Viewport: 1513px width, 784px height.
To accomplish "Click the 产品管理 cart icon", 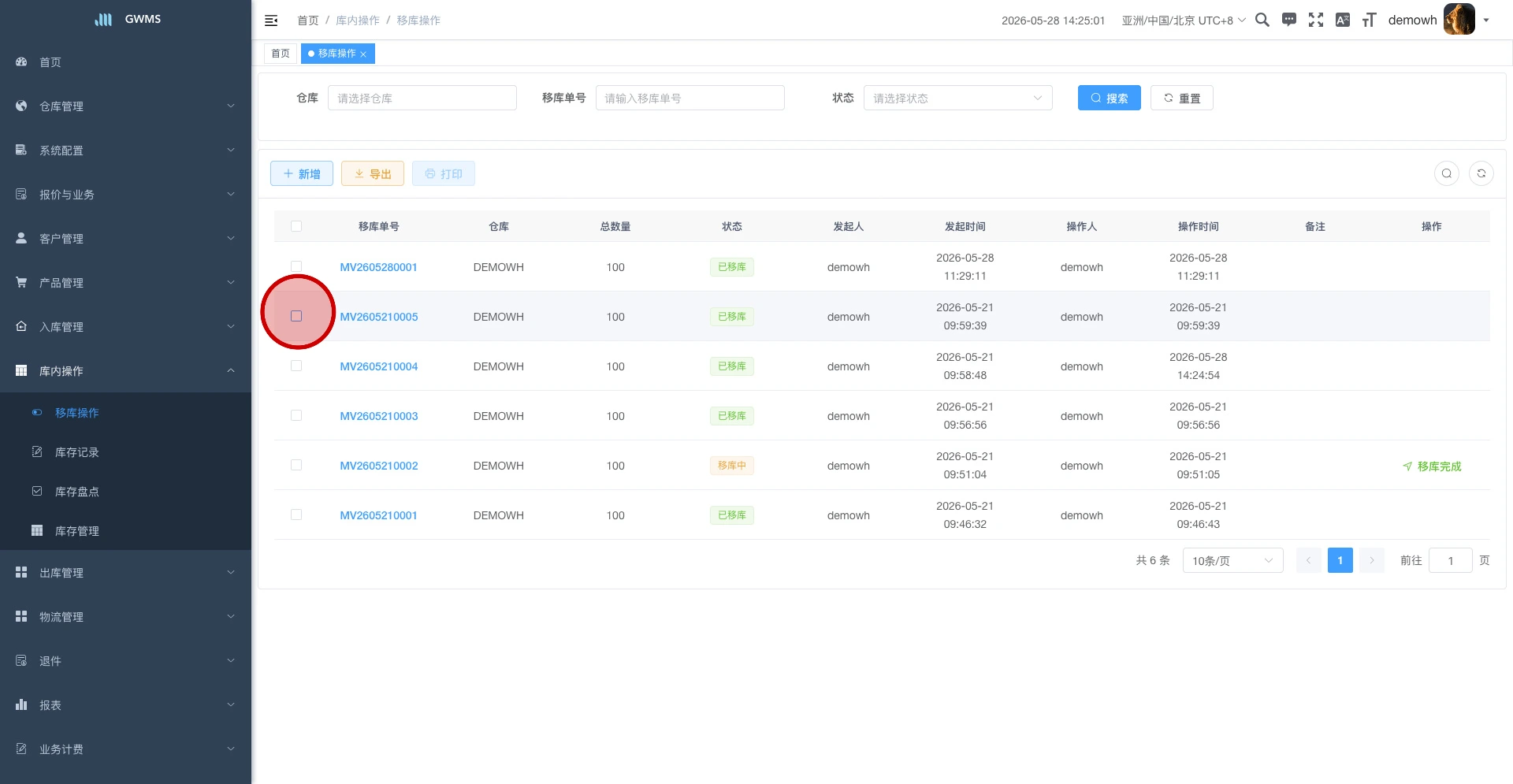I will click(21, 282).
